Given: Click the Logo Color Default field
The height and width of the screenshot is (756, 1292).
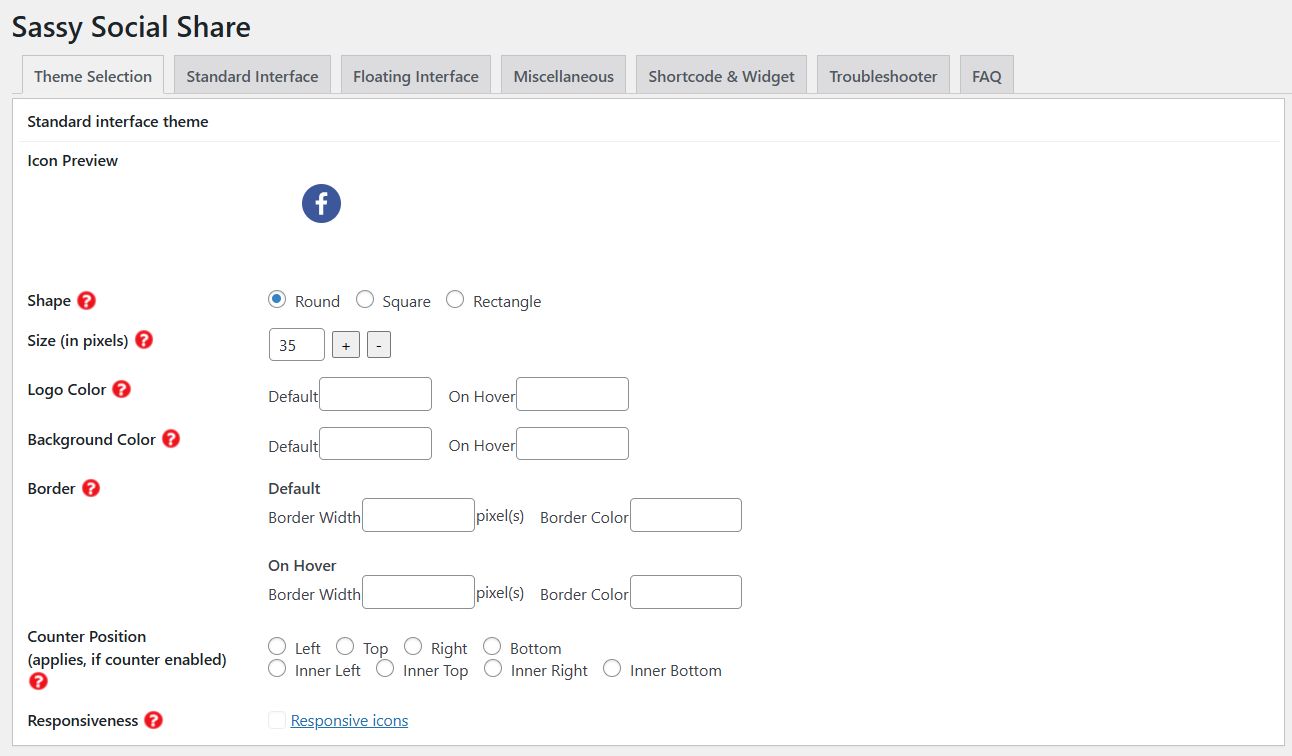Looking at the screenshot, I should point(375,394).
